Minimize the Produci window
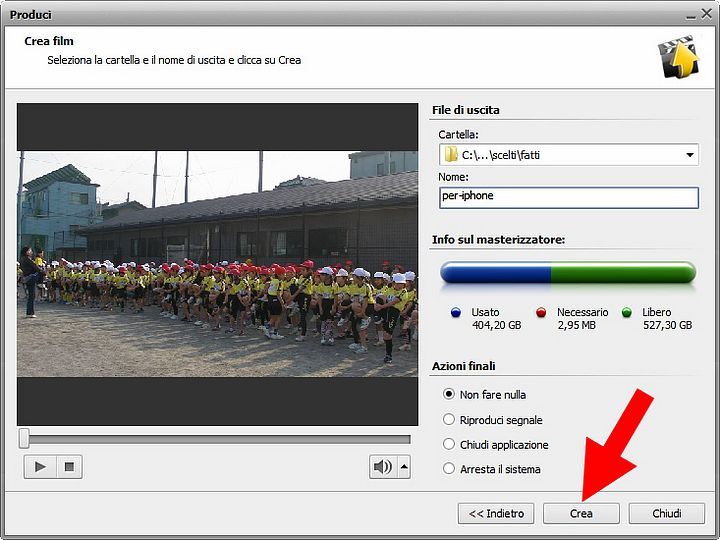The image size is (720, 540). [x=691, y=16]
